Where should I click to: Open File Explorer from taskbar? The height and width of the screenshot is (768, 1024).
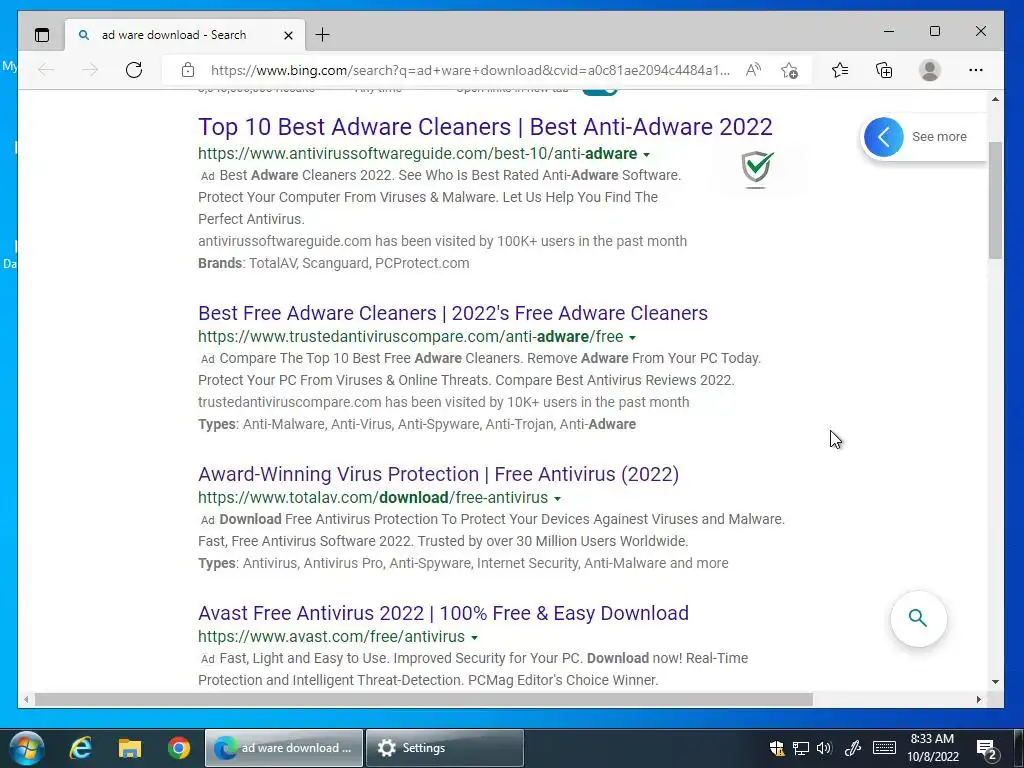pos(129,748)
